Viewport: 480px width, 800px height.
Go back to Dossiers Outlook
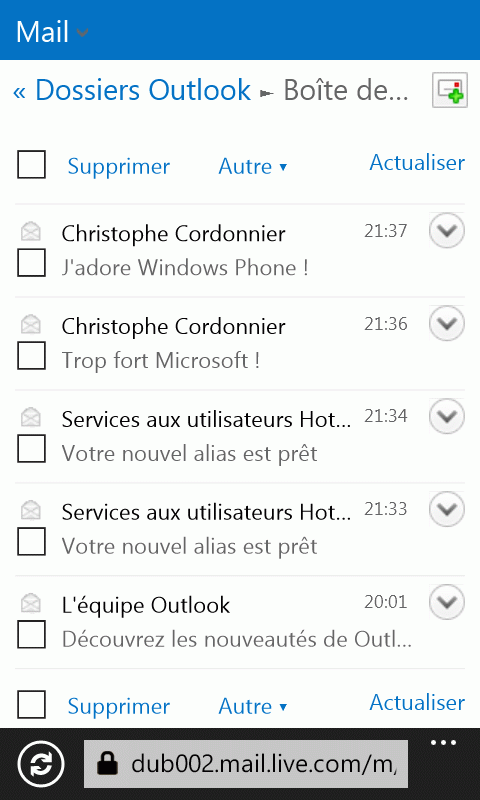coord(132,90)
